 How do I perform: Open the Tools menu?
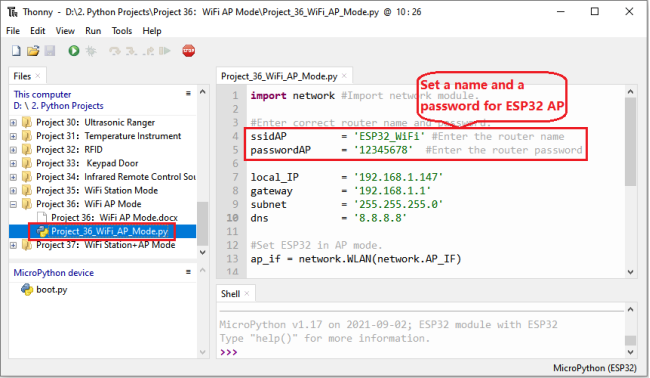[121, 31]
